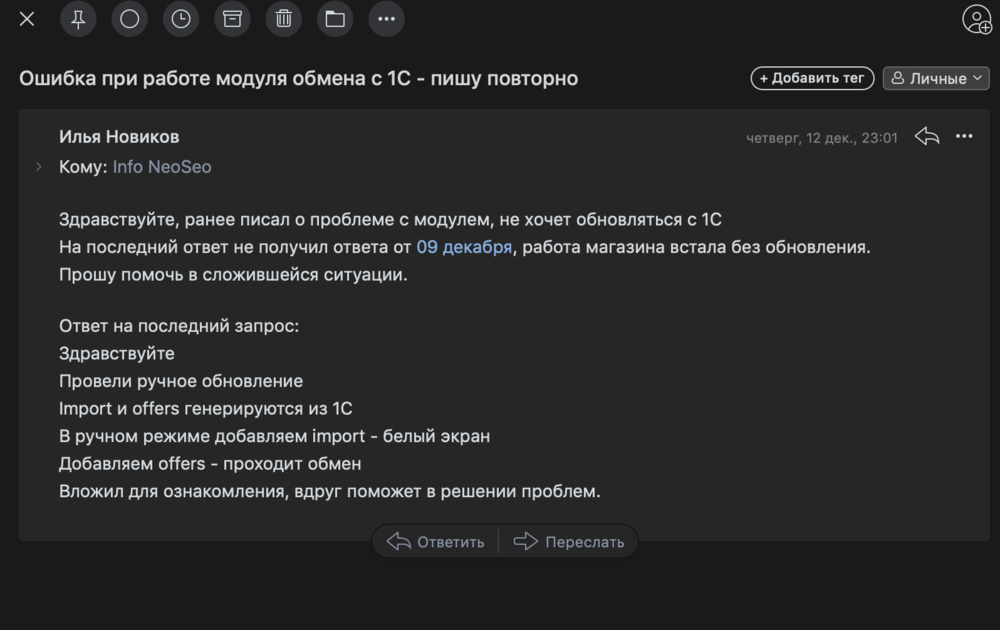Screen dimensions: 1000x630
Task: Open message options beside the reply arrow
Action: click(964, 136)
